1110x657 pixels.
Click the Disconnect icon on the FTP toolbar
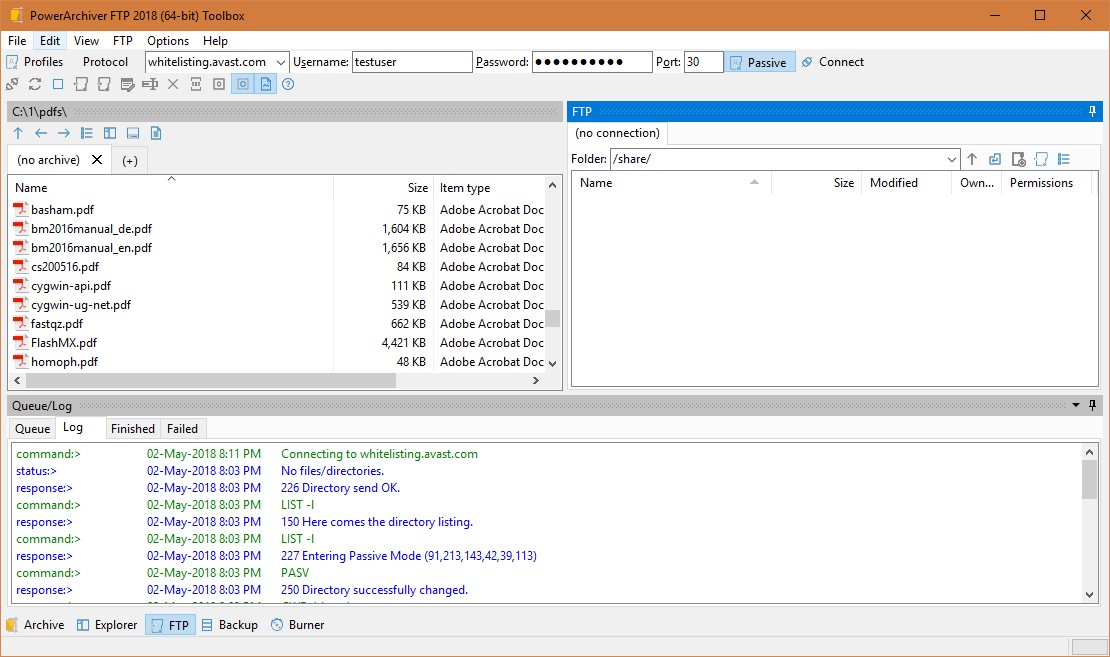pos(12,84)
